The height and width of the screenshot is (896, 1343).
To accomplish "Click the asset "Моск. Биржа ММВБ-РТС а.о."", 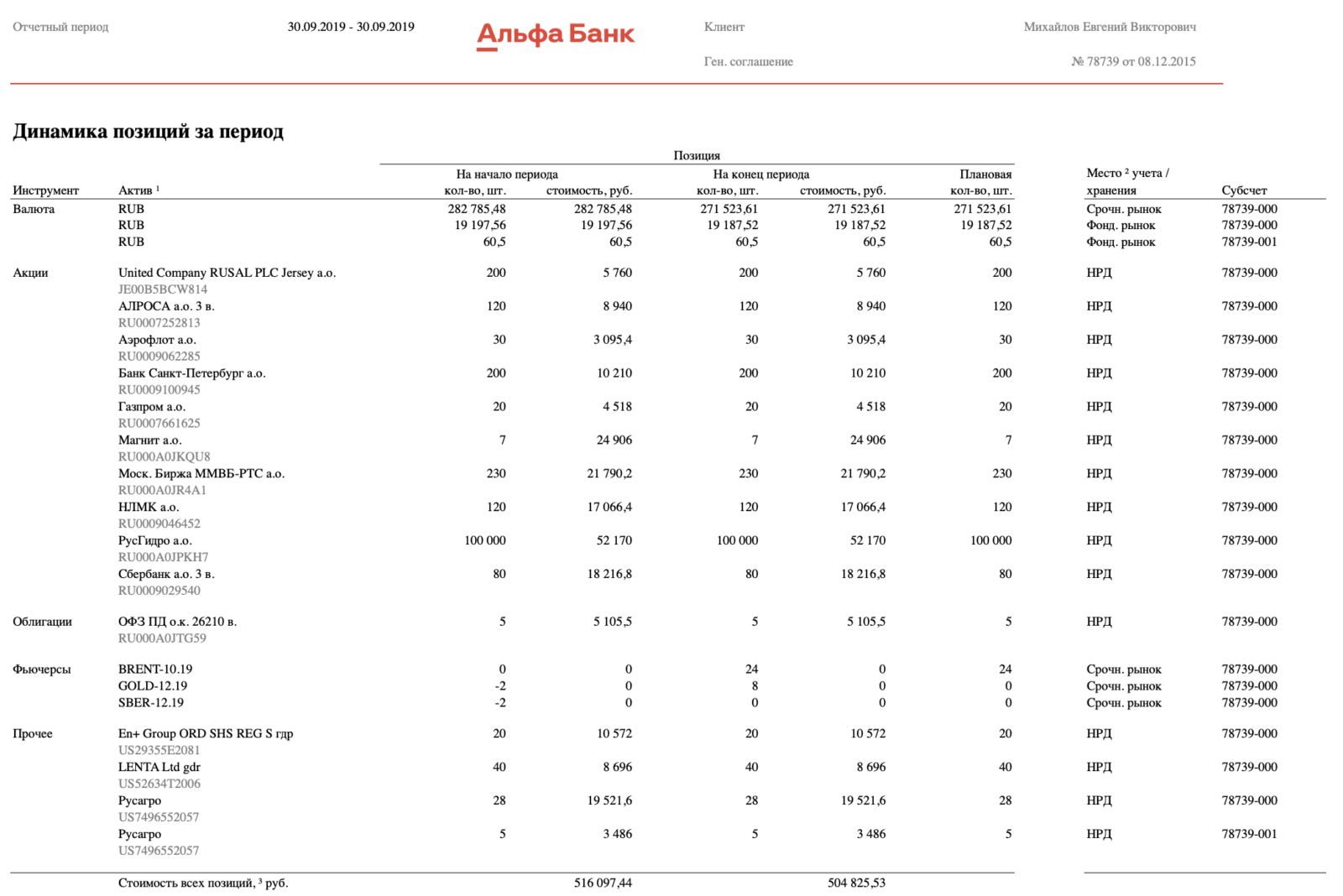I will pos(201,474).
